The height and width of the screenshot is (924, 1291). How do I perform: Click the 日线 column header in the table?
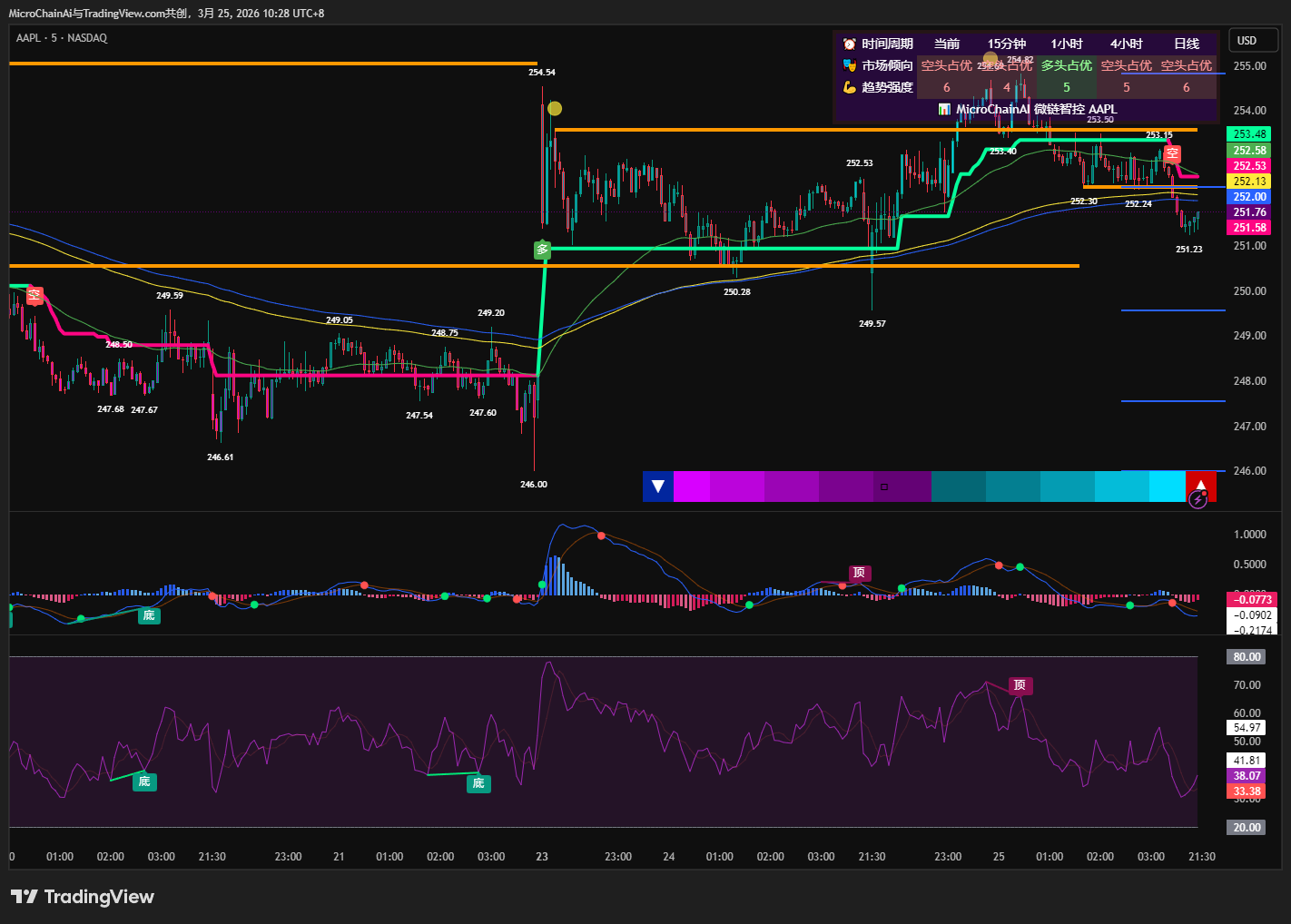click(x=1187, y=44)
